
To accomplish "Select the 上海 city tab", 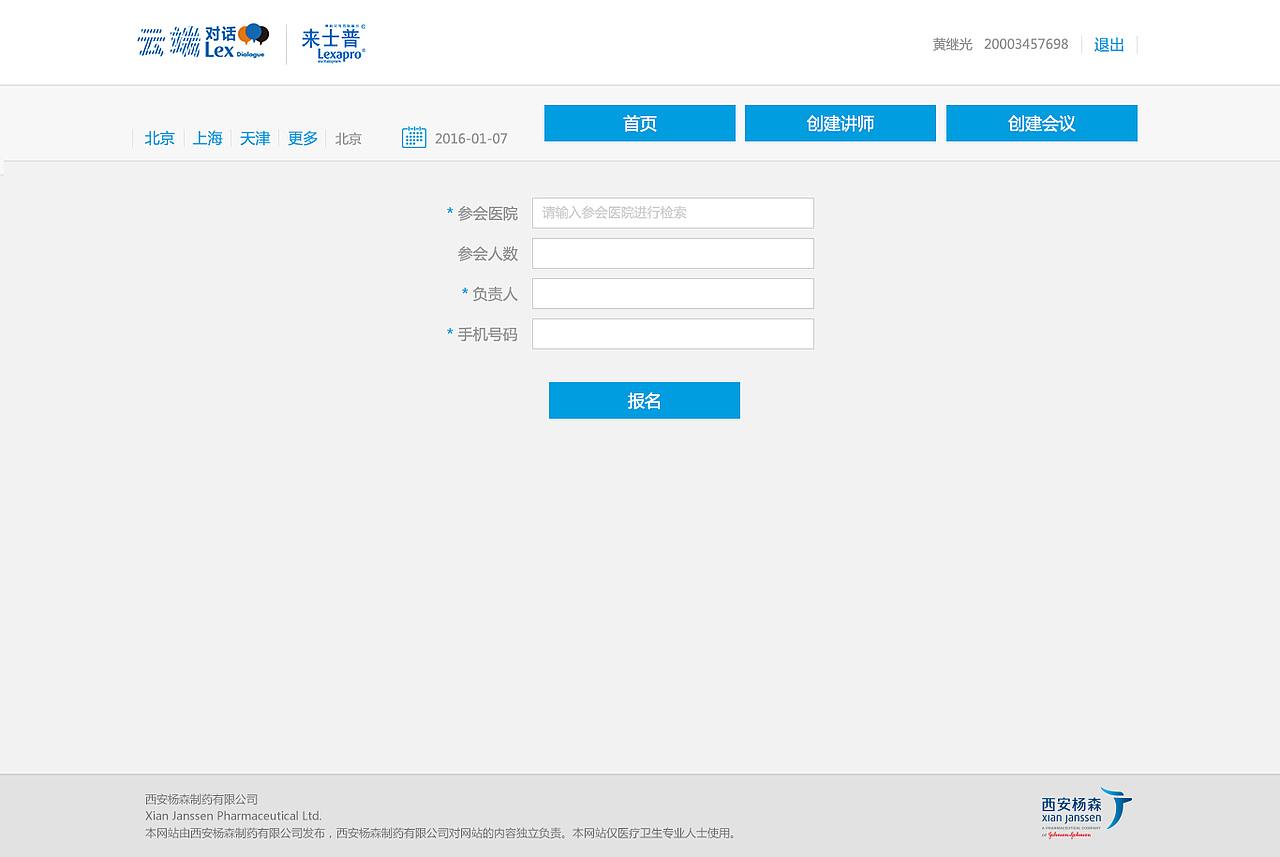I will [x=207, y=138].
